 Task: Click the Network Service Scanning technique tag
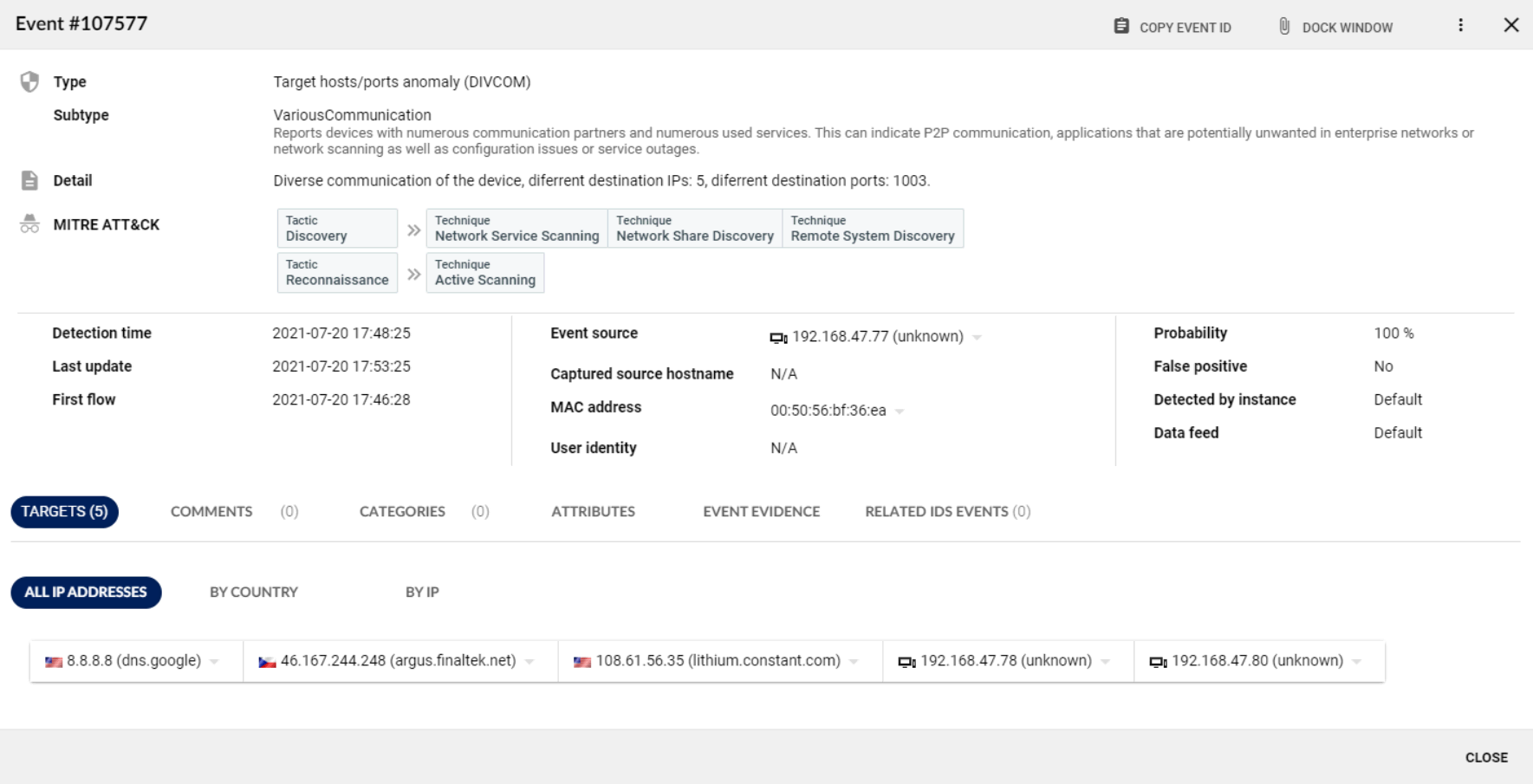point(516,229)
